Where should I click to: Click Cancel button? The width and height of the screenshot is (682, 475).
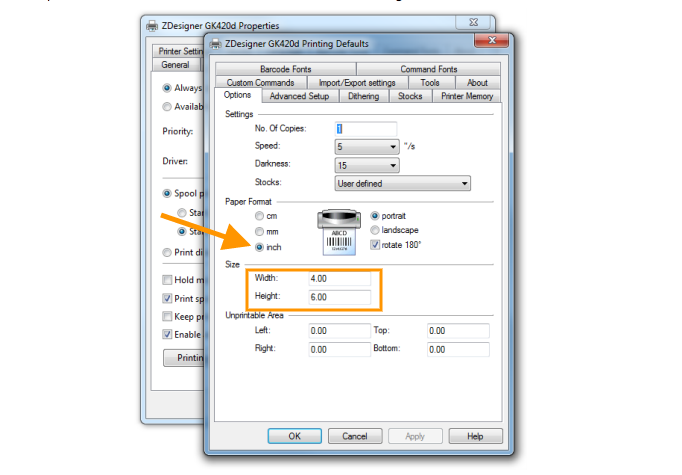coord(355,436)
